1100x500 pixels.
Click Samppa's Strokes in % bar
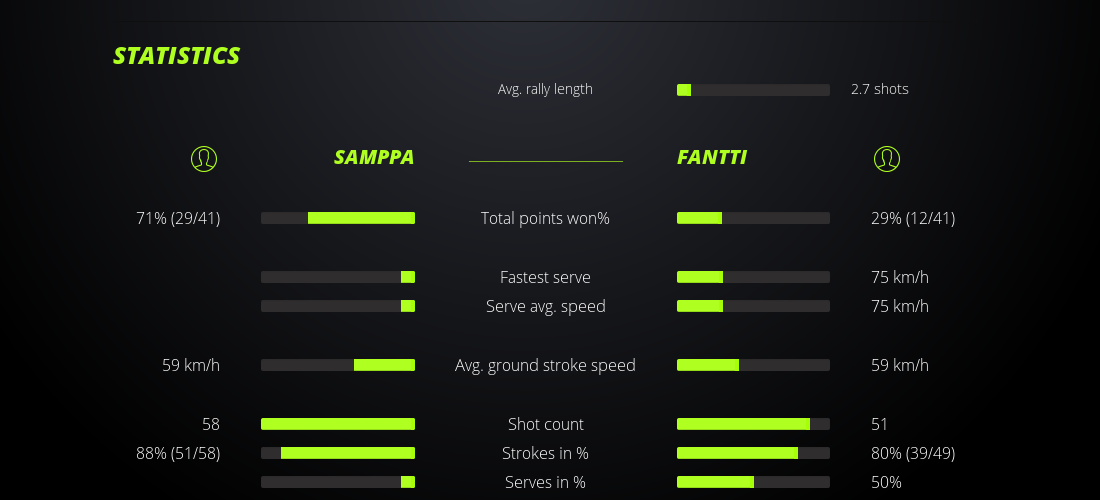[338, 453]
